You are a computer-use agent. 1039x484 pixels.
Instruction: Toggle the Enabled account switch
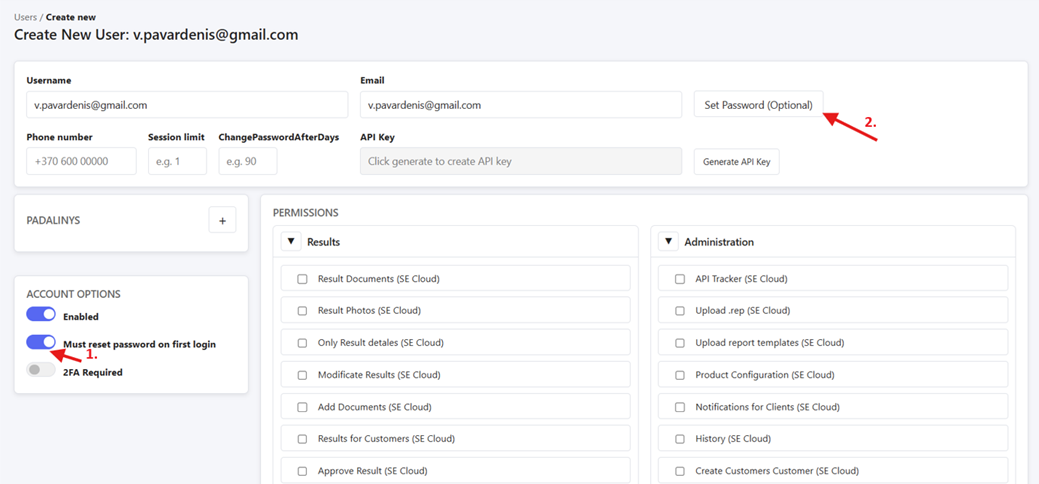point(41,316)
